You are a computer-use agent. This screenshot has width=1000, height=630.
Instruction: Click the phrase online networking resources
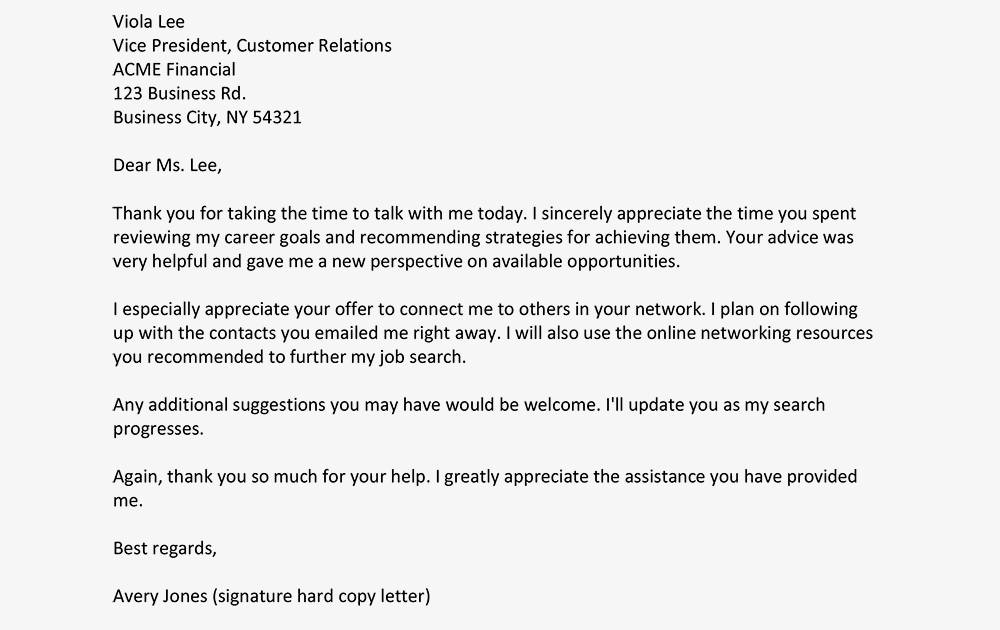[760, 333]
